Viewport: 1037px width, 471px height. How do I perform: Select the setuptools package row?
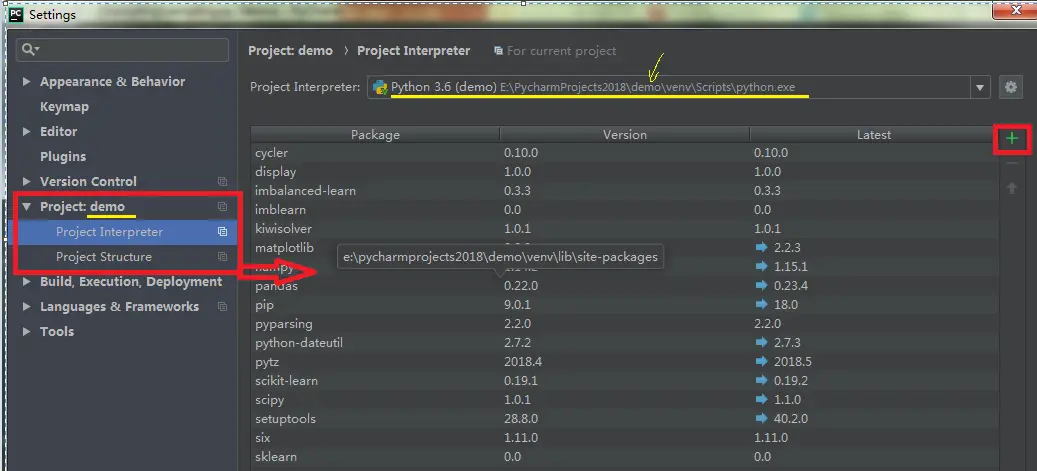624,419
